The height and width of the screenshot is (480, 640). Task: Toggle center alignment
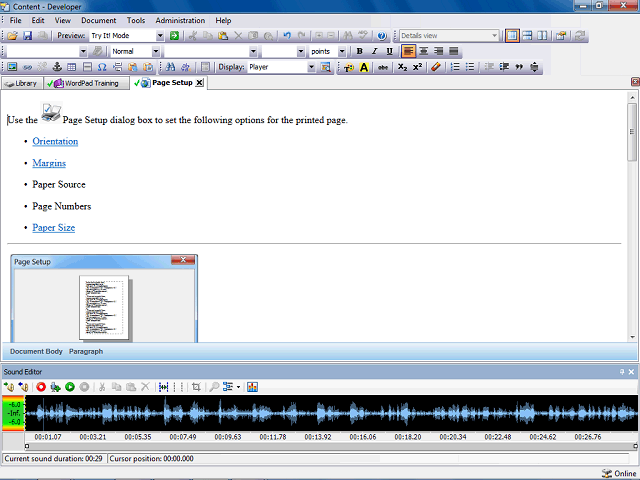[x=423, y=51]
